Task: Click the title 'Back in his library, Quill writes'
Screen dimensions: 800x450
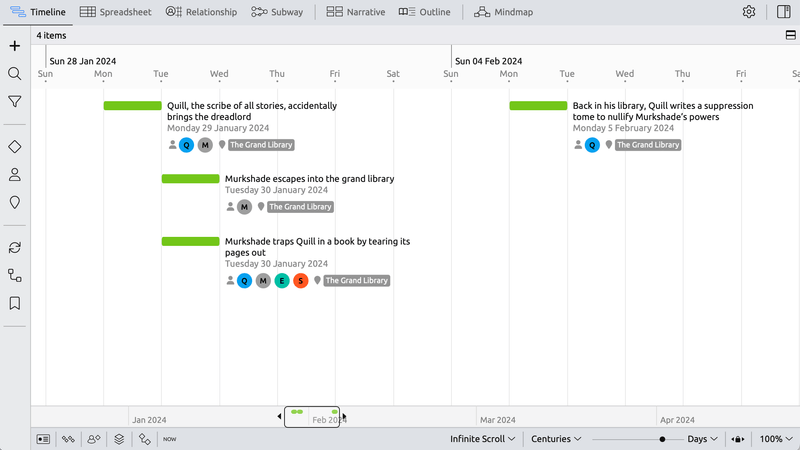Action: [663, 111]
